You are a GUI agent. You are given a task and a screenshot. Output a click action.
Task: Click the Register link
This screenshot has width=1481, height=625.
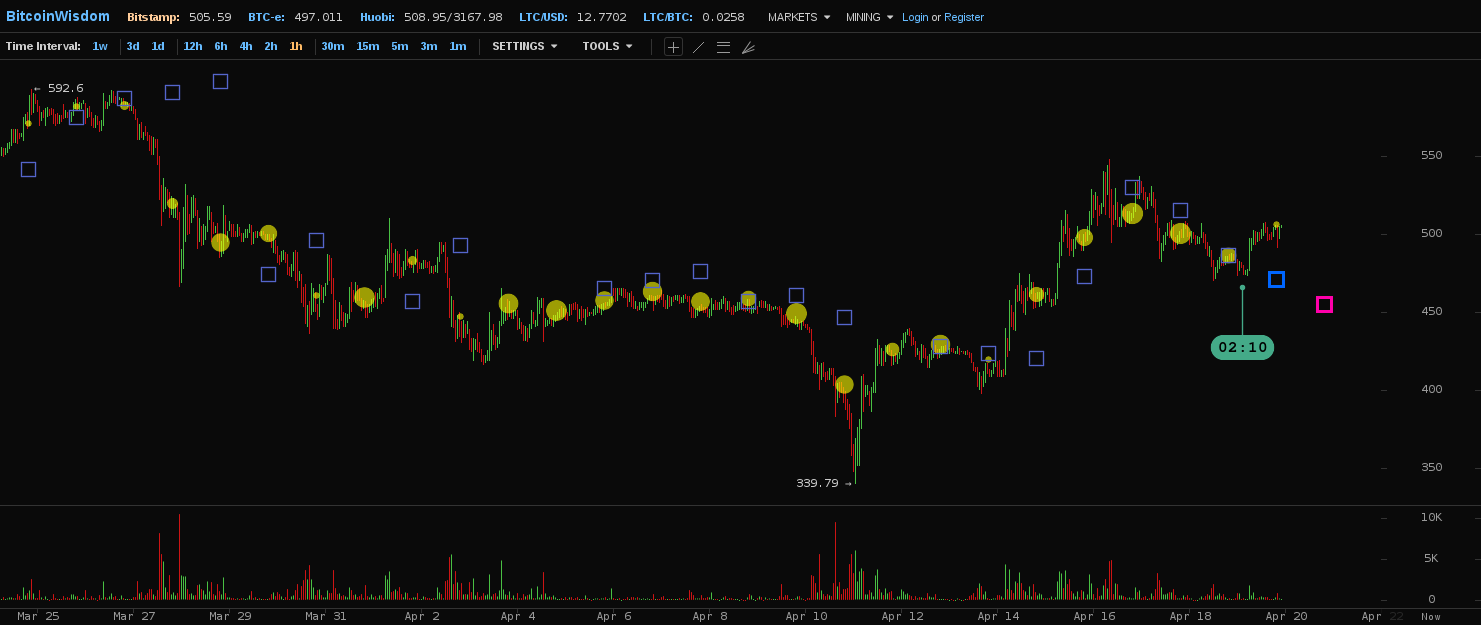964,17
